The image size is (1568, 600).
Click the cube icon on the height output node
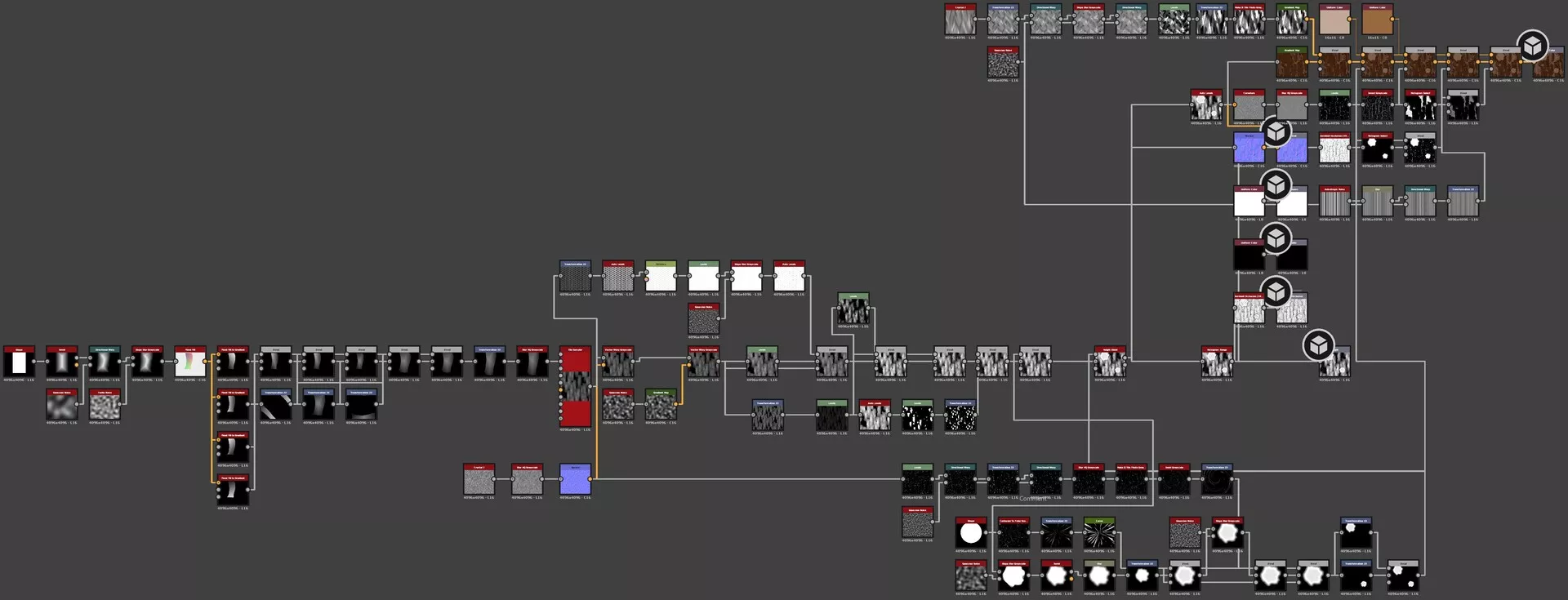[1318, 345]
